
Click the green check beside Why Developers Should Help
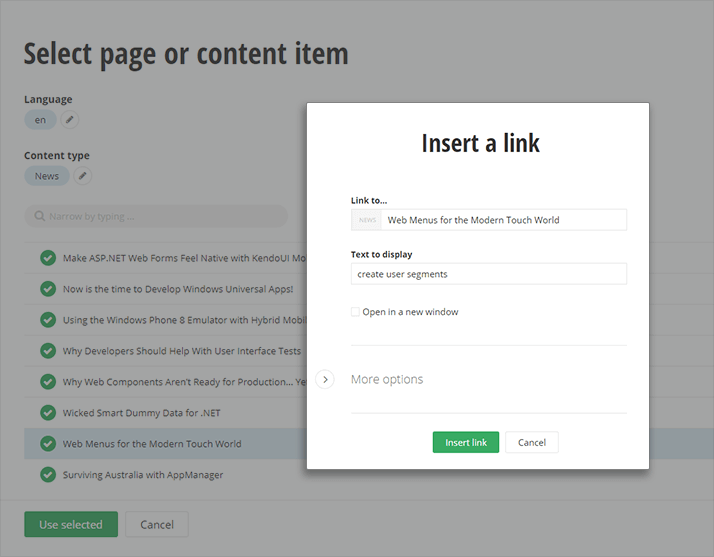point(48,351)
